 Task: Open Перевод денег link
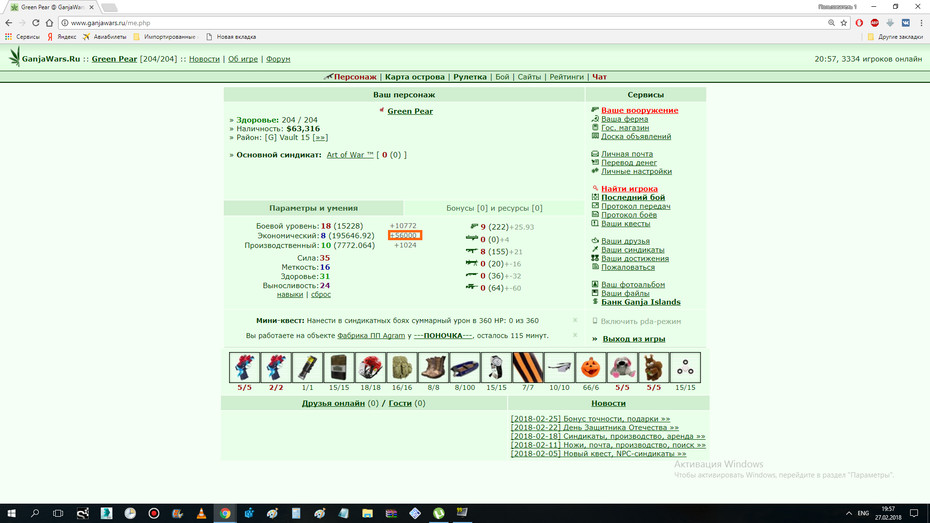(629, 162)
